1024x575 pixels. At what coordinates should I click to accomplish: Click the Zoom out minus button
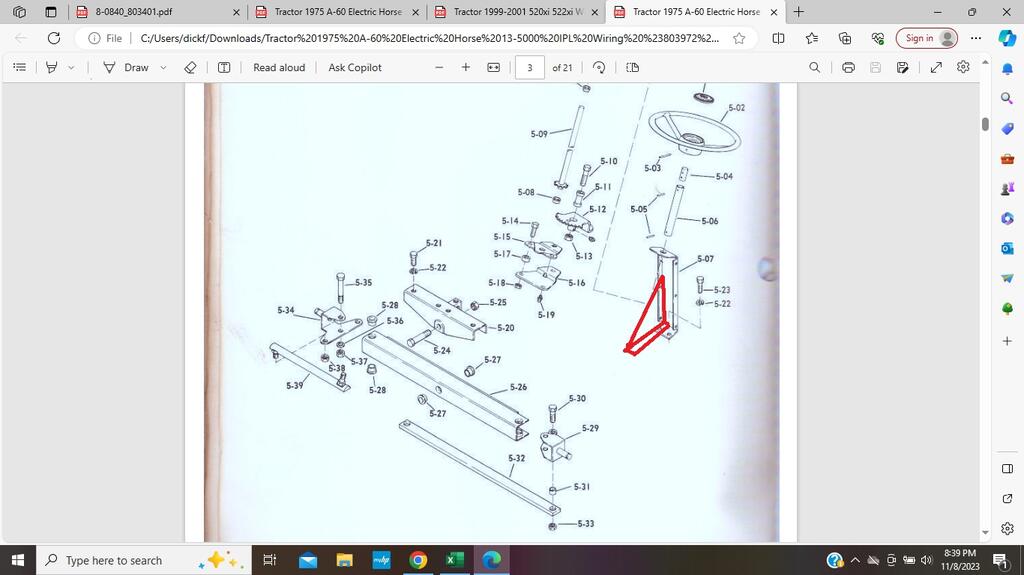(x=439, y=67)
